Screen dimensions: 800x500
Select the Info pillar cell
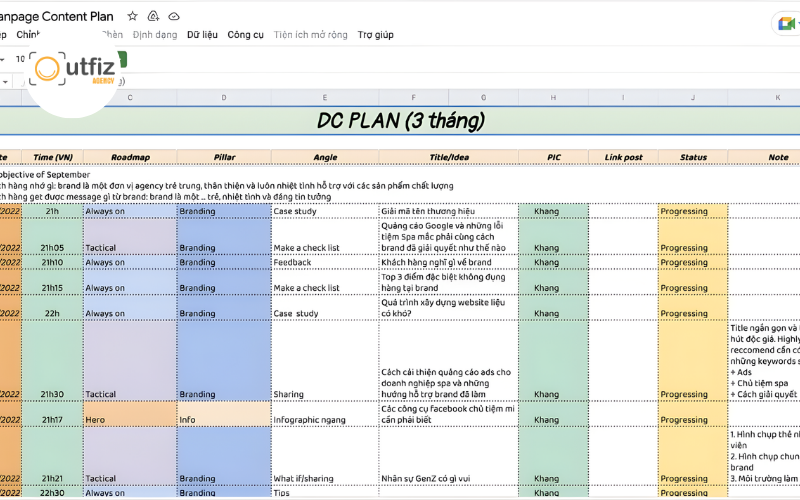click(224, 414)
